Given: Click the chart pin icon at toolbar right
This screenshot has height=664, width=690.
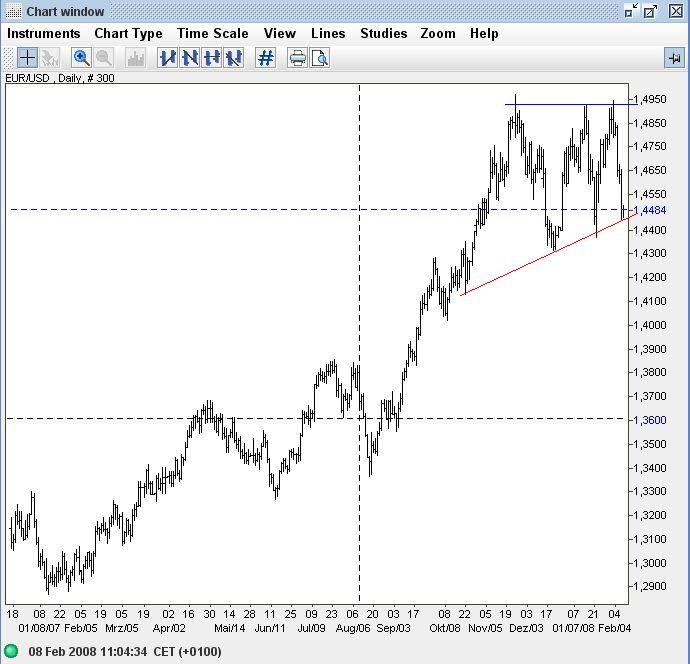Looking at the screenshot, I should click(x=674, y=58).
